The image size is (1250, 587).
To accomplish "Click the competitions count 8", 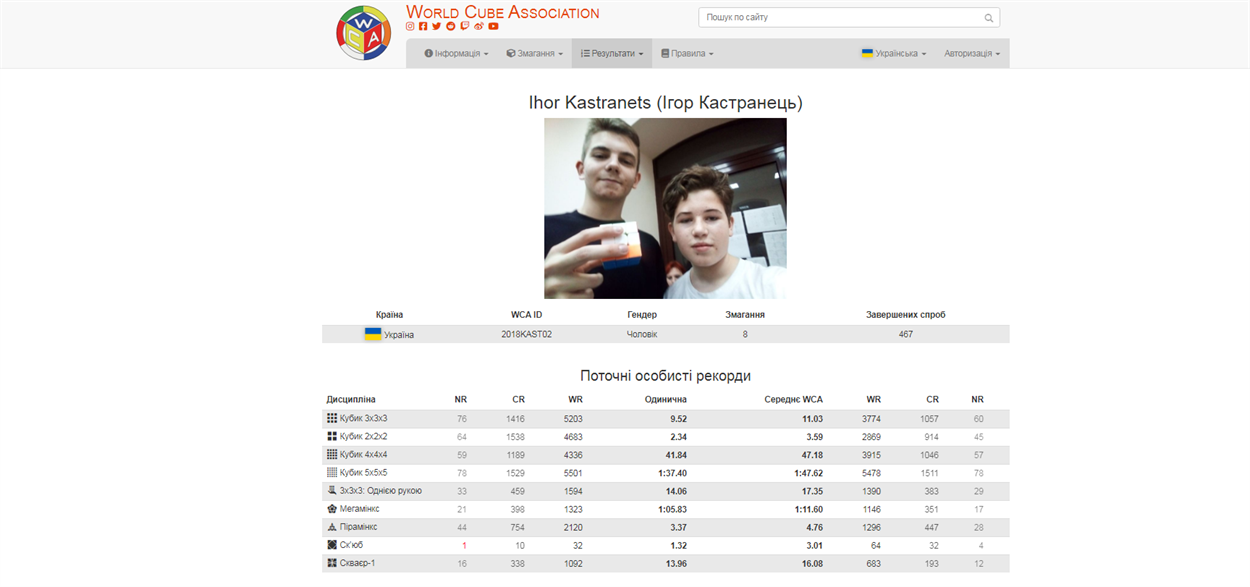I will (745, 334).
